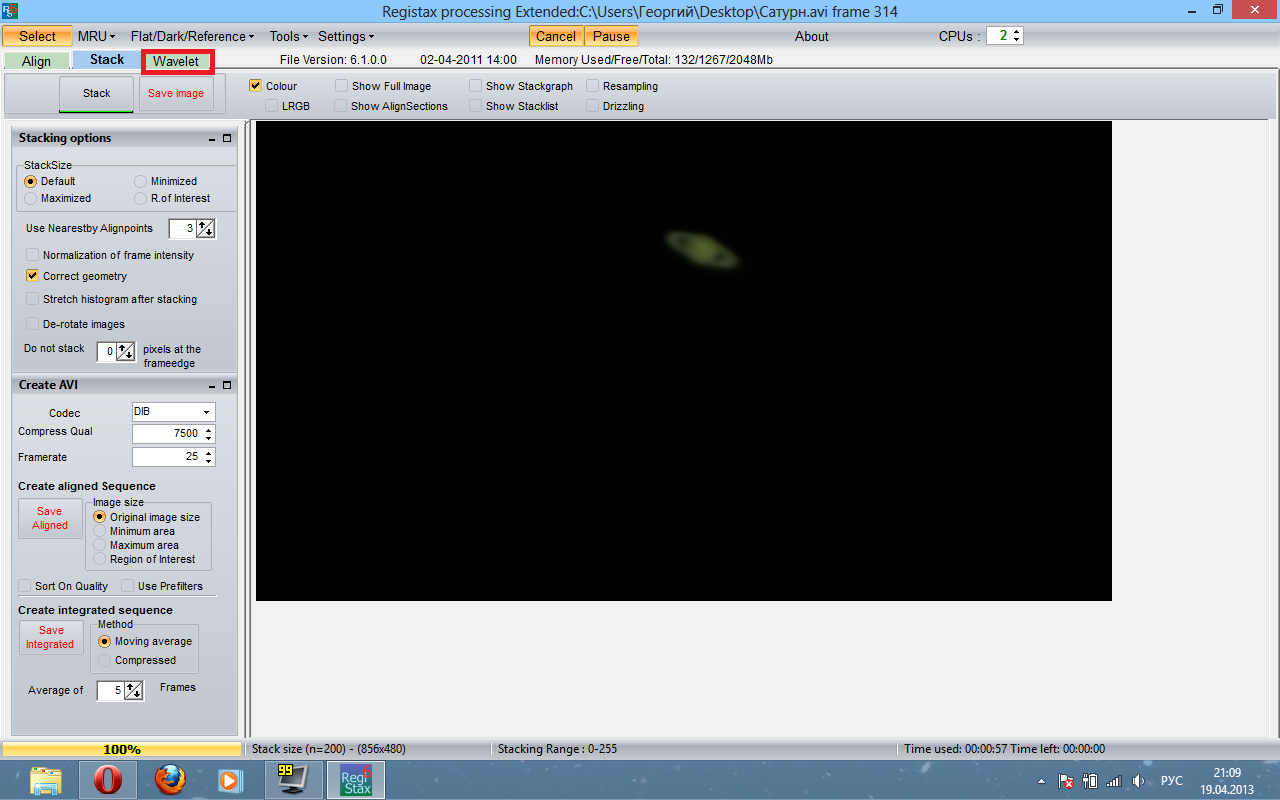Open the Tools dropdown menu

[x=289, y=36]
